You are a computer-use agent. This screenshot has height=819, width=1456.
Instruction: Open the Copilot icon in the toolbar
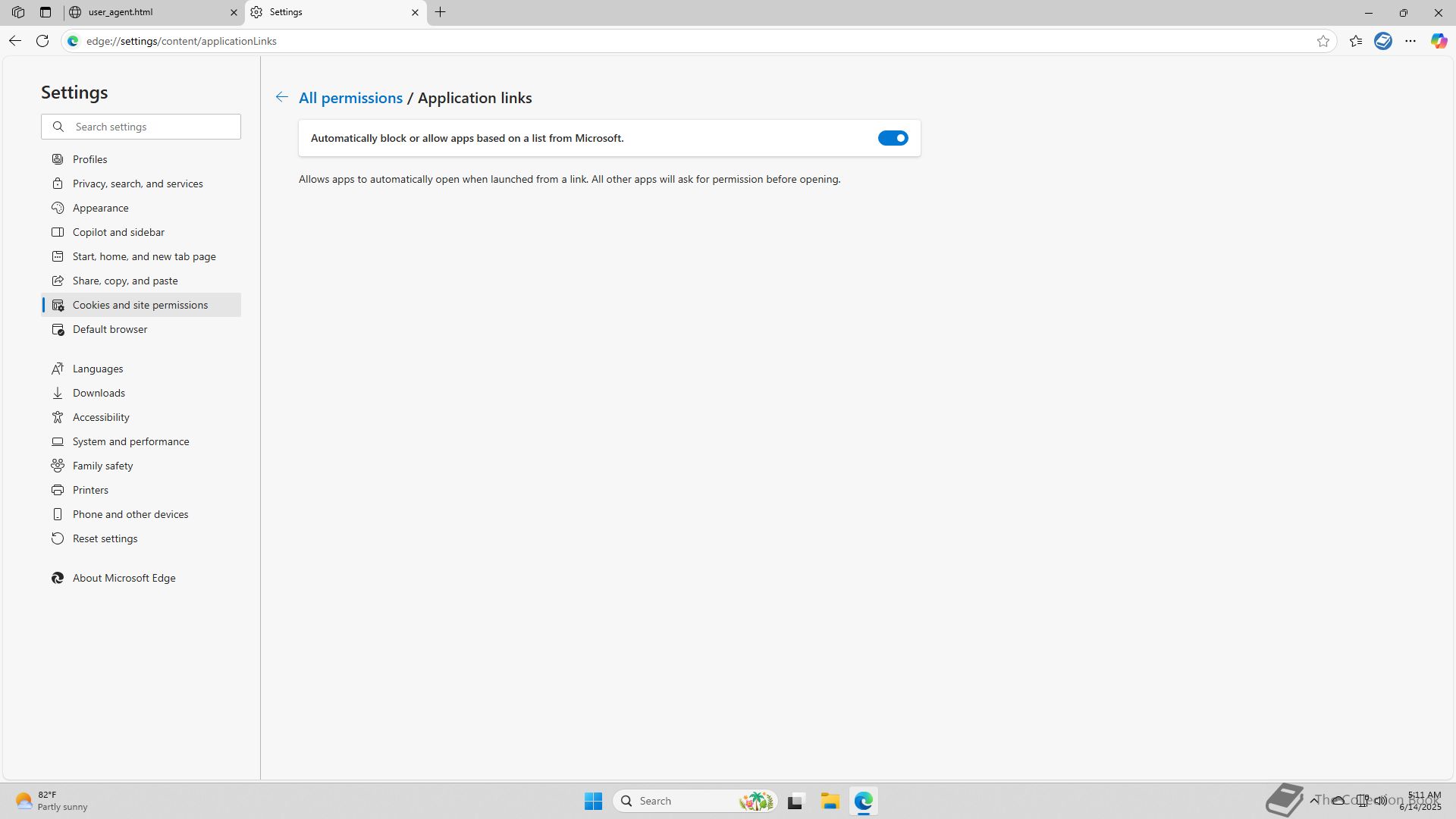tap(1439, 41)
